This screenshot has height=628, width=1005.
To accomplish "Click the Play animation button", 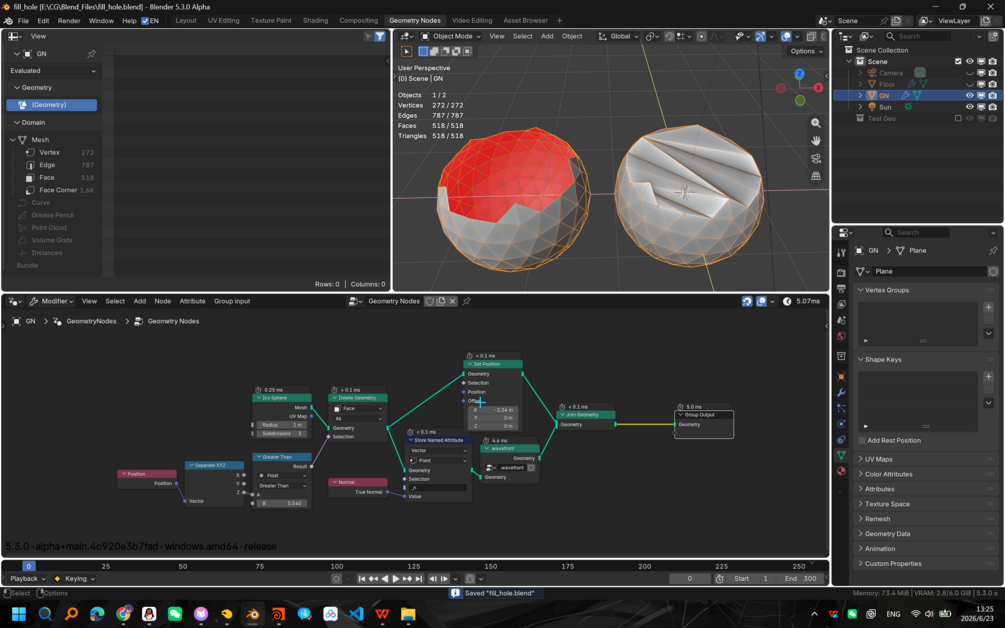I will (395, 579).
